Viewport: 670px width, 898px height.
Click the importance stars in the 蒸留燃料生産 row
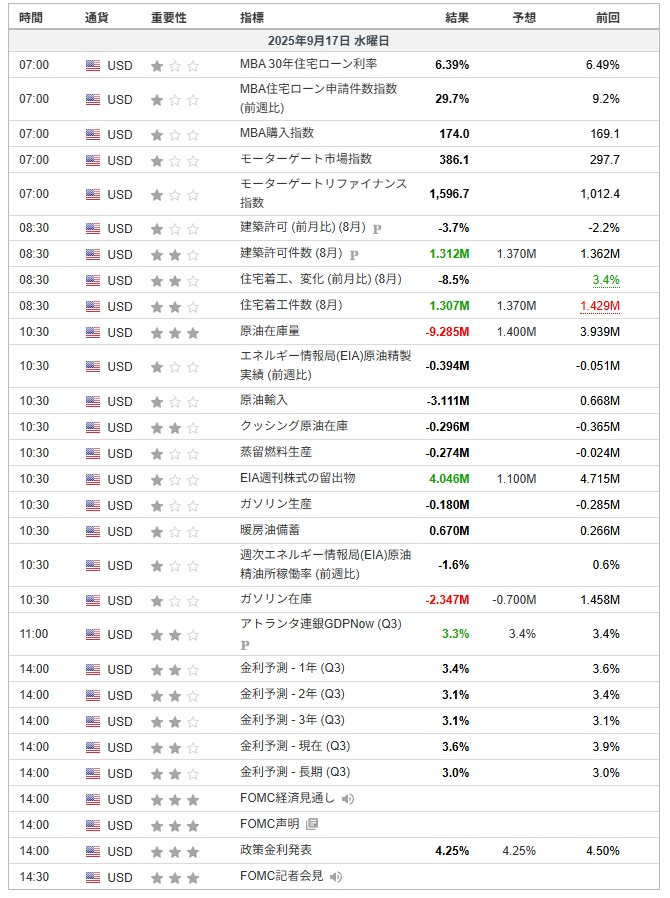click(175, 453)
